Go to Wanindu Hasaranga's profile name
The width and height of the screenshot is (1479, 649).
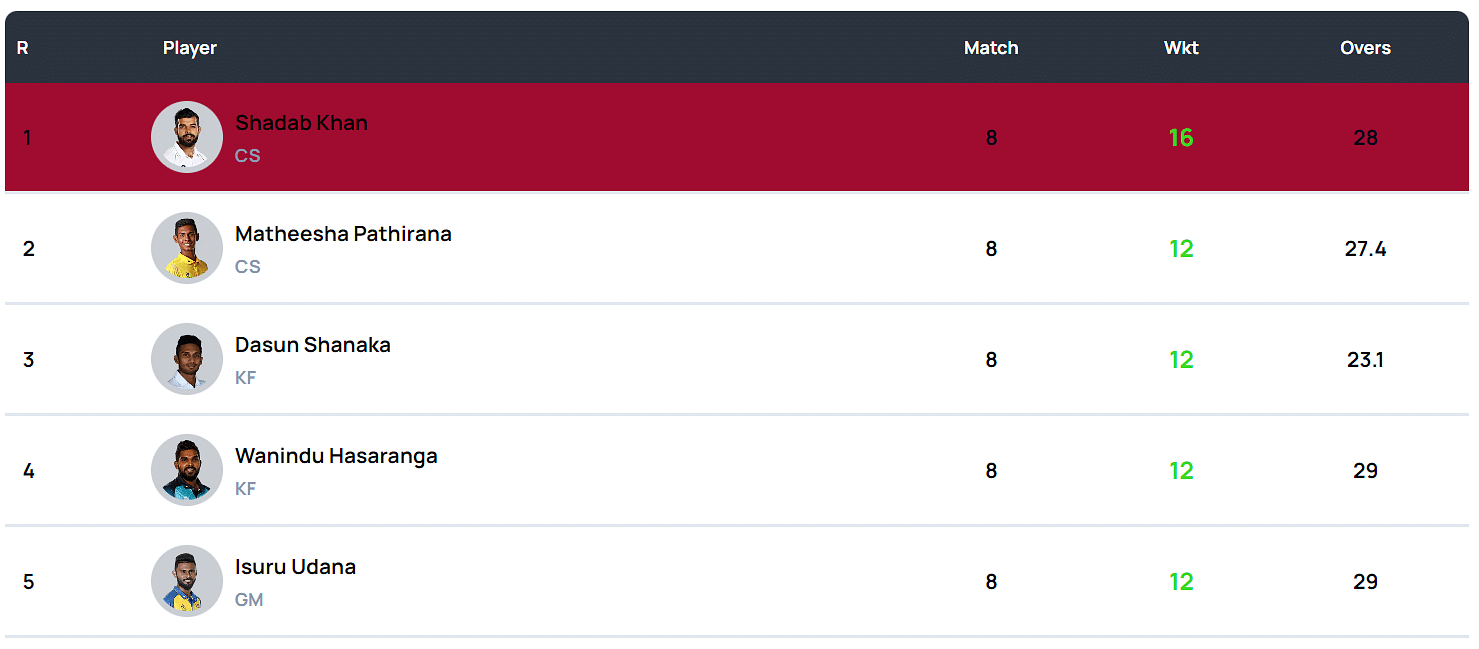[x=336, y=456]
